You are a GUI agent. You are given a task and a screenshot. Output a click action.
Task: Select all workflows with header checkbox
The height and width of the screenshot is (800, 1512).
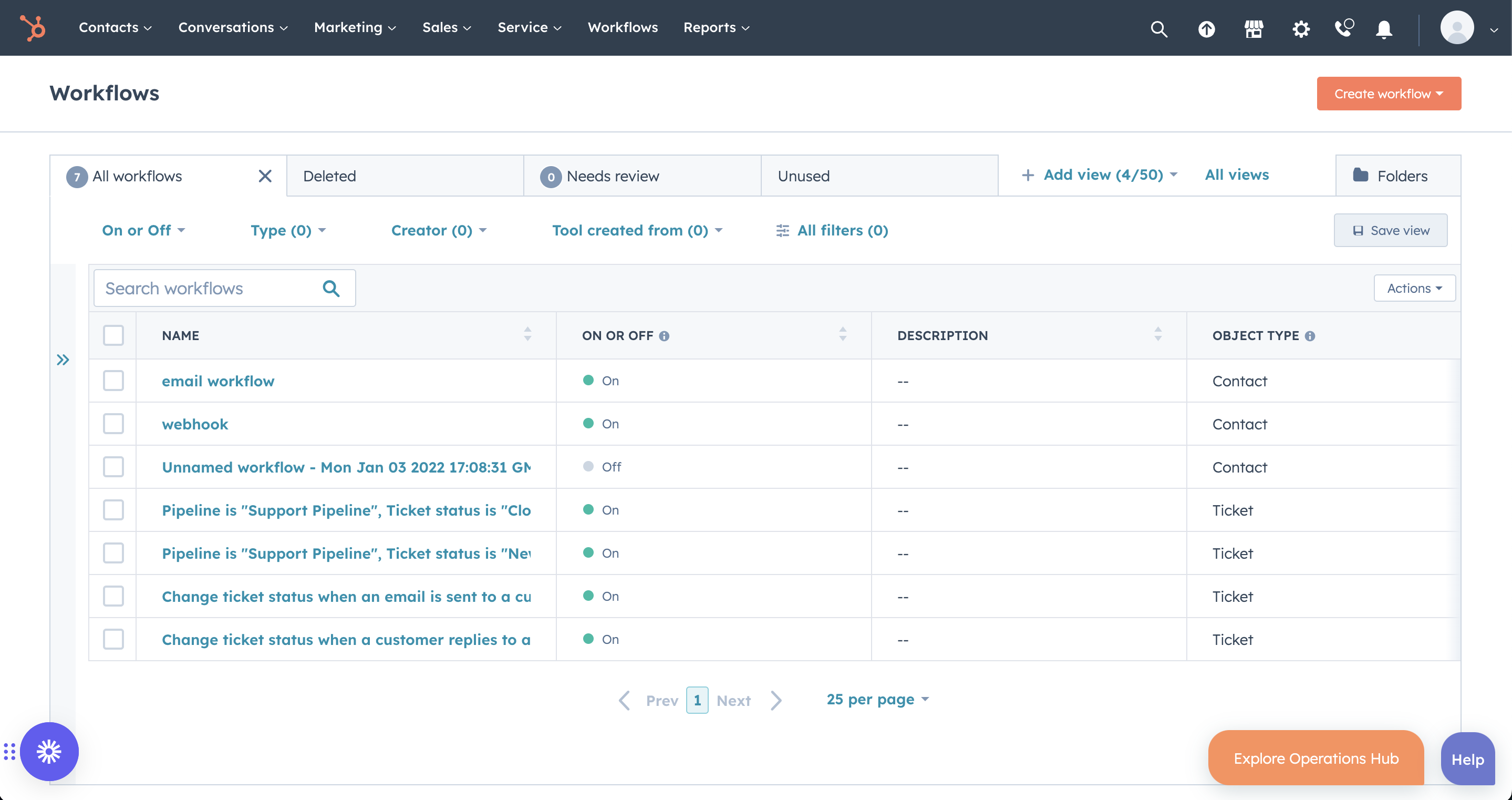coord(113,335)
